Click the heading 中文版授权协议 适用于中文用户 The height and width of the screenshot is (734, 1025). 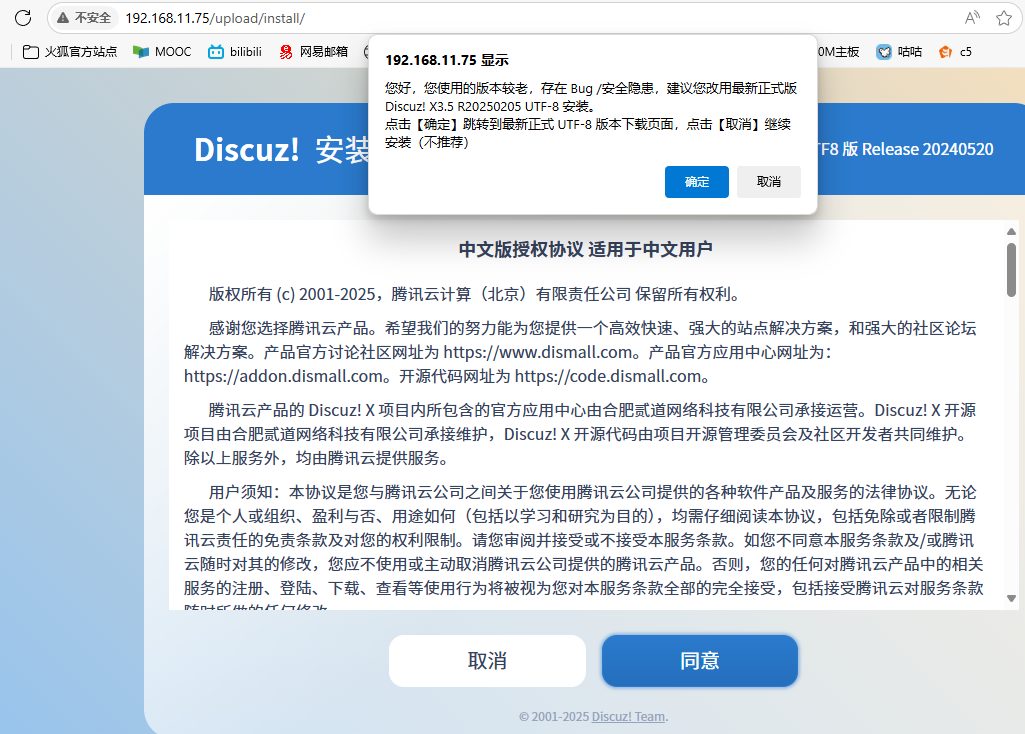pyautogui.click(x=585, y=249)
